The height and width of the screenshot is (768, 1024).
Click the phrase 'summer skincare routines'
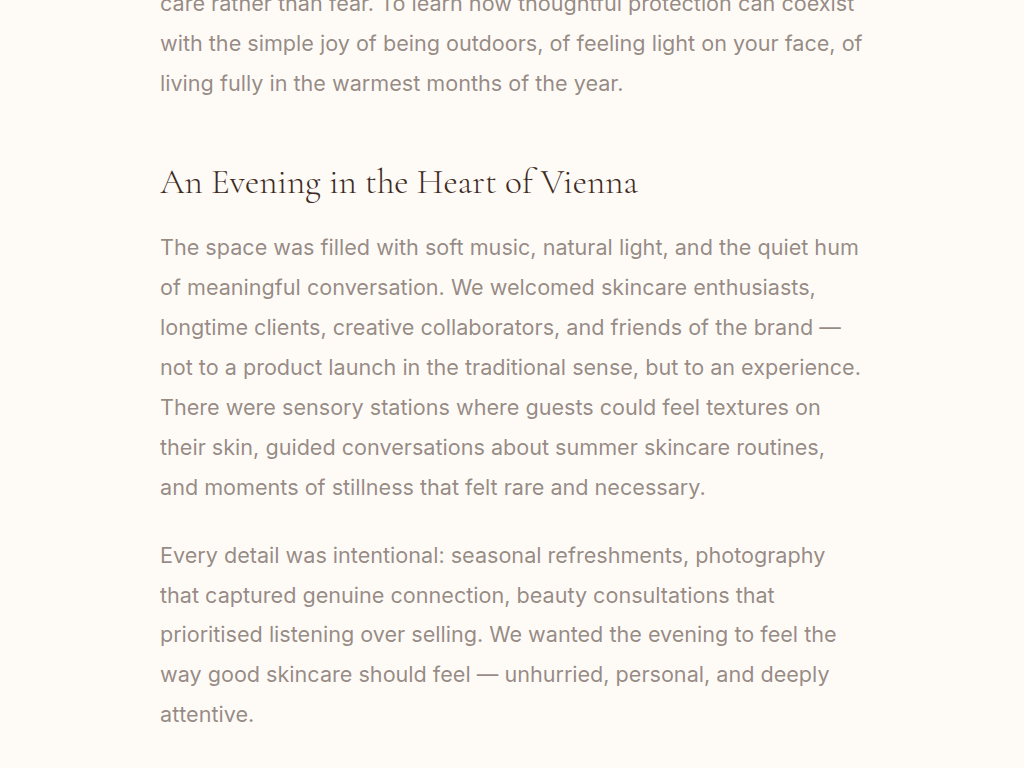[x=689, y=448]
